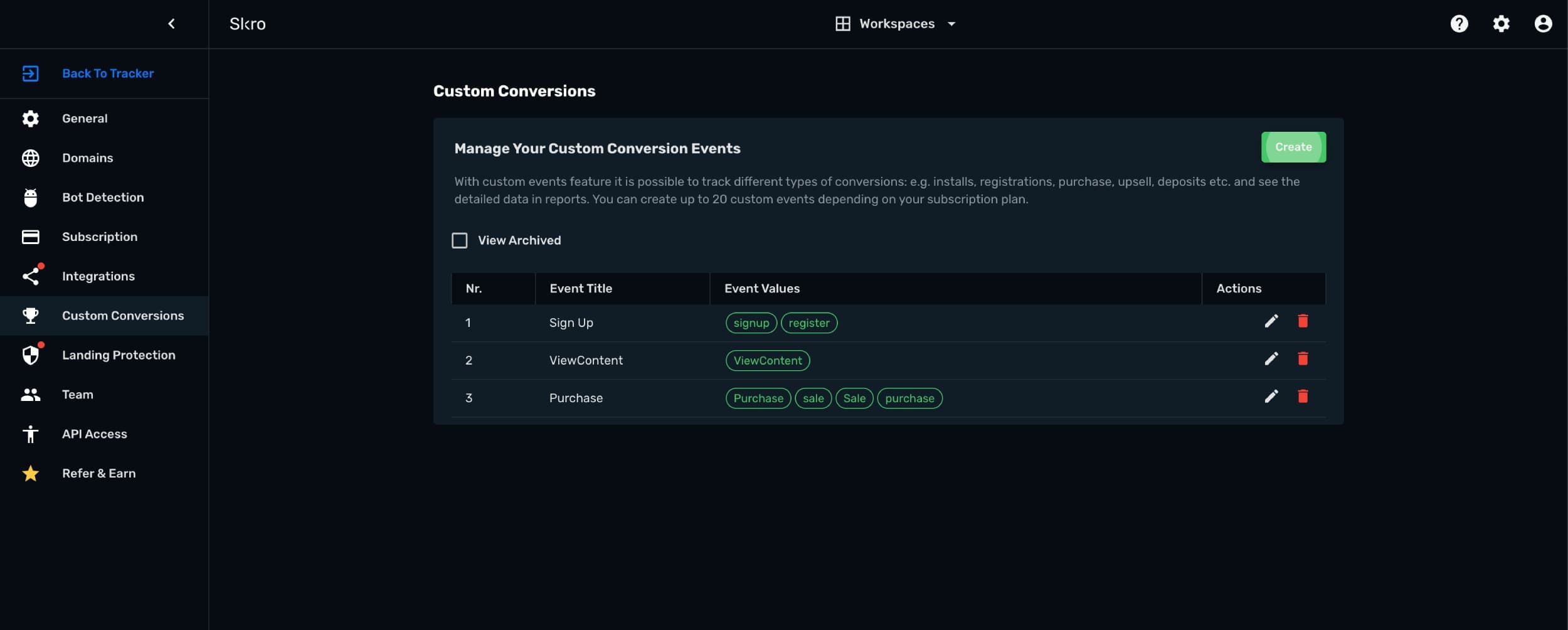Image resolution: width=1568 pixels, height=630 pixels.
Task: Select Custom Conversions in sidebar
Action: tap(104, 316)
